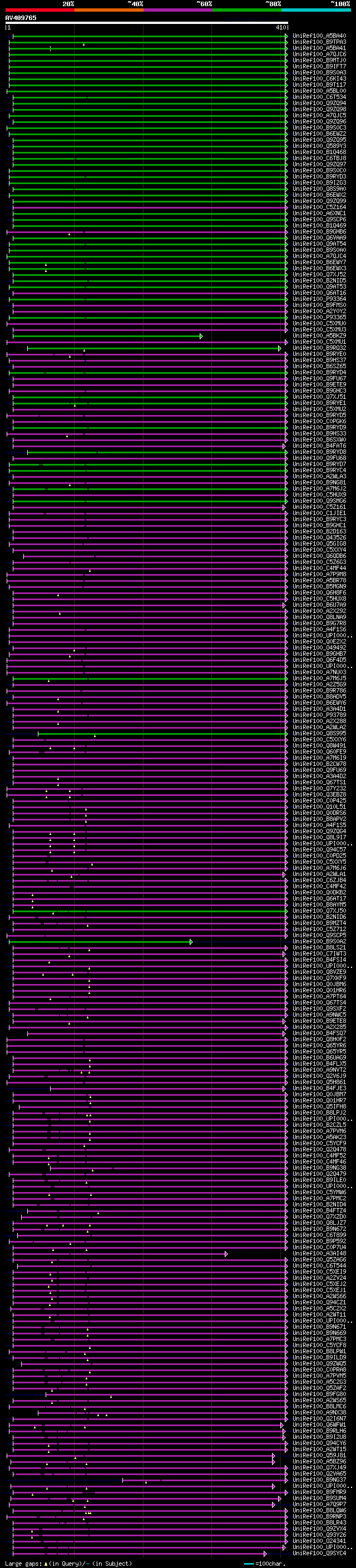Select the UniRef100_Q9AT54 label

point(319,244)
